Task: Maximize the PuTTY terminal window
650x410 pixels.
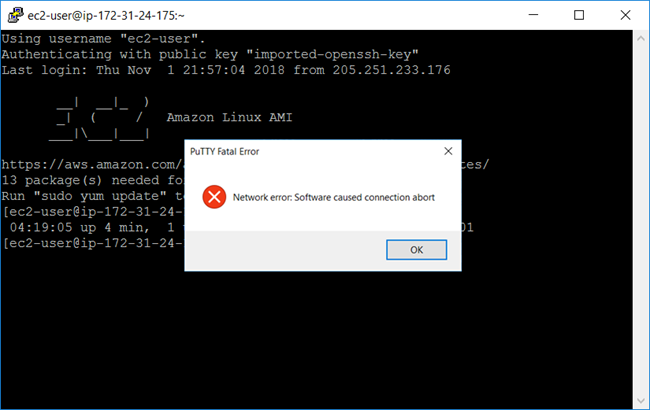Action: point(579,15)
